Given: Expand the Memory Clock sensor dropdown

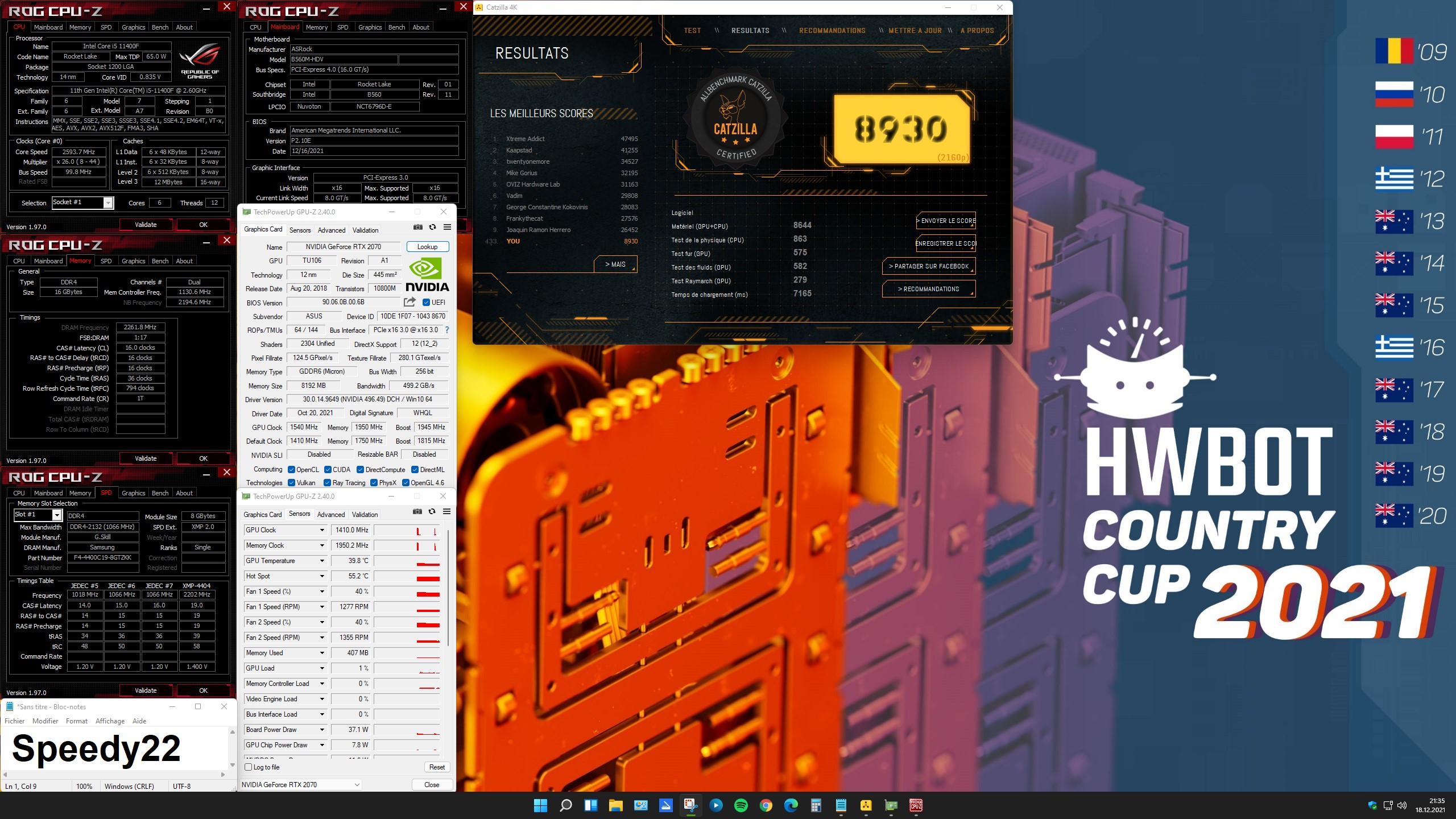Looking at the screenshot, I should coord(321,545).
